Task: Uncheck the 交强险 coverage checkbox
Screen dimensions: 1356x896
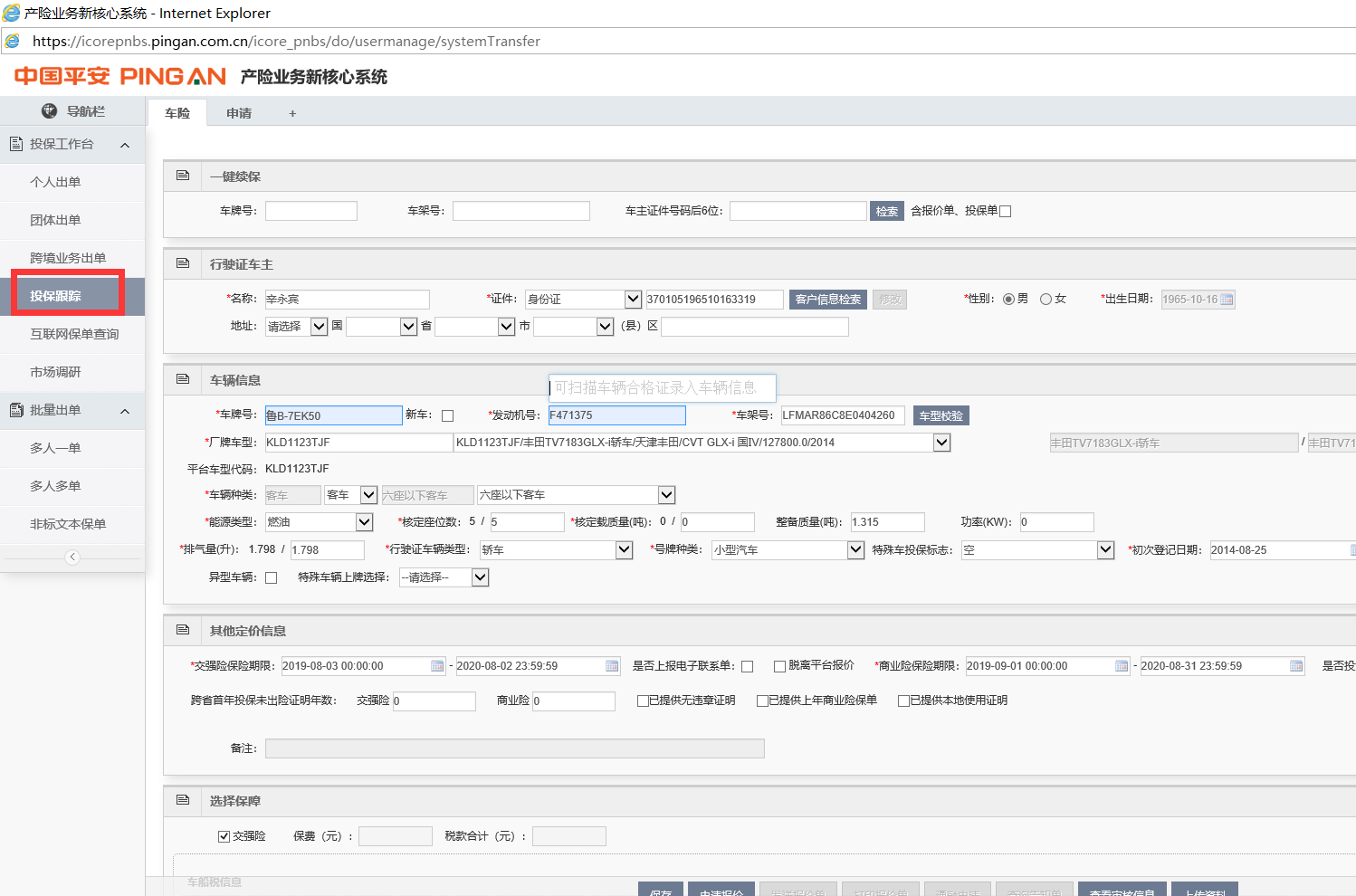Action: pos(224,836)
